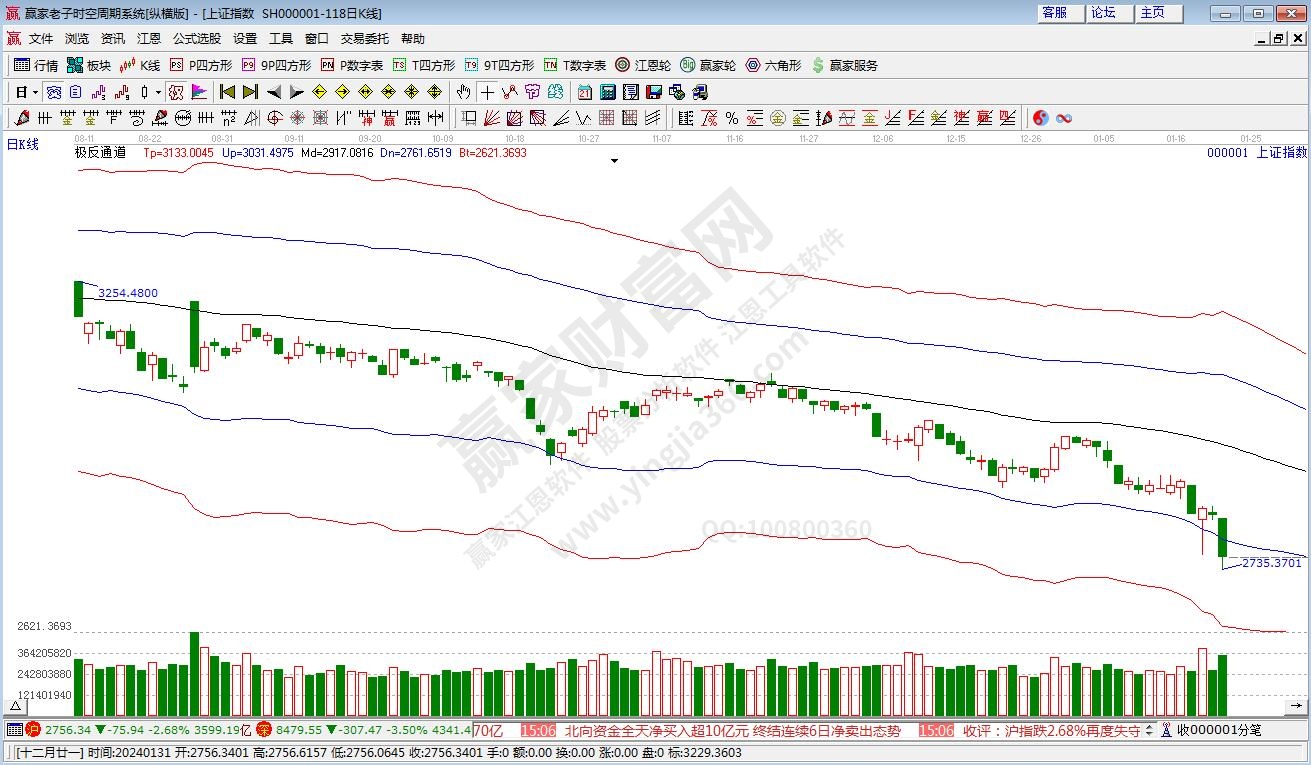
Task: Jump to first bar with skip-start arrow
Action: 228,92
